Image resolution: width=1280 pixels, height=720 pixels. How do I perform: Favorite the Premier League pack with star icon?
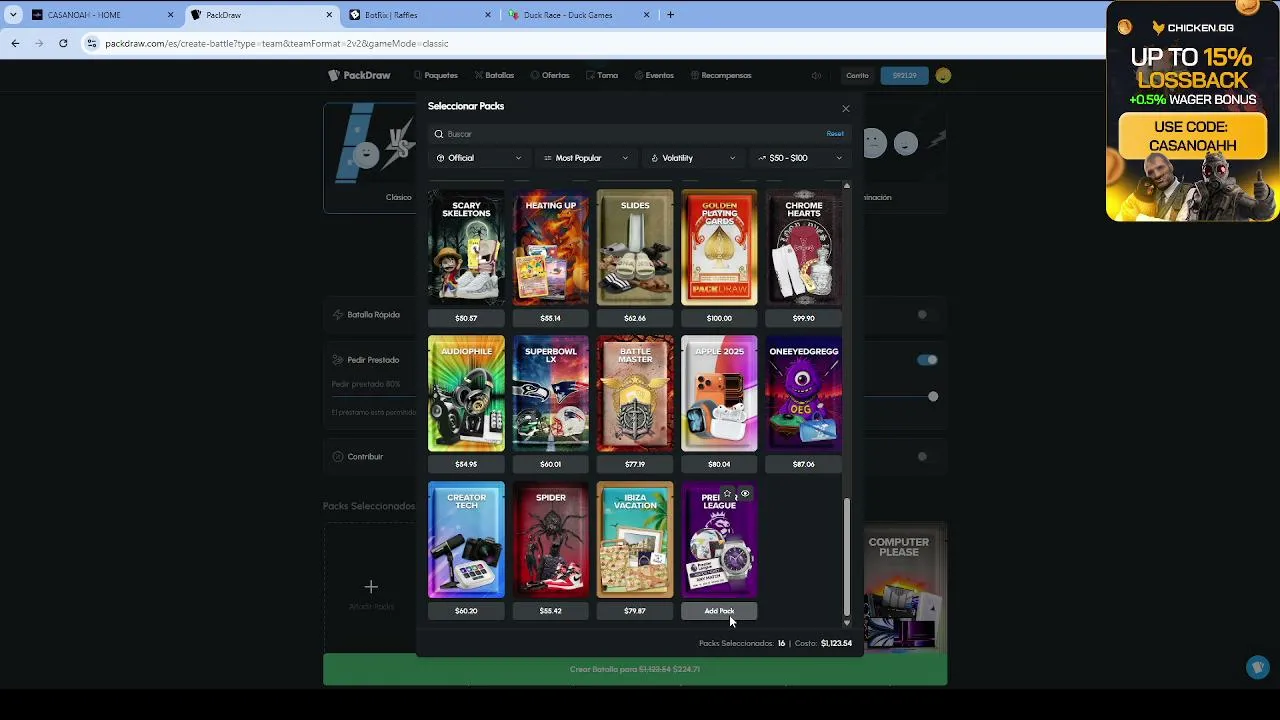coord(727,494)
